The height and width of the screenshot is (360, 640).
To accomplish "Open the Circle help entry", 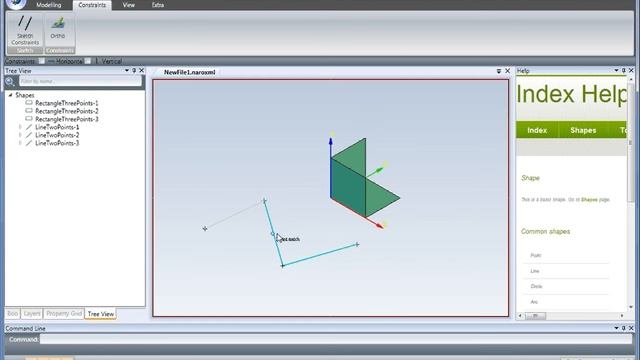I will [x=536, y=287].
